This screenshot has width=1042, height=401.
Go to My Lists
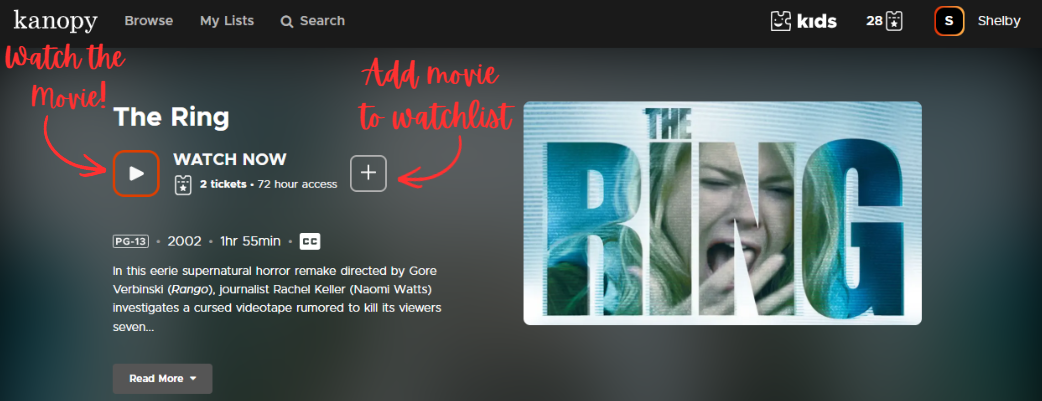(226, 21)
